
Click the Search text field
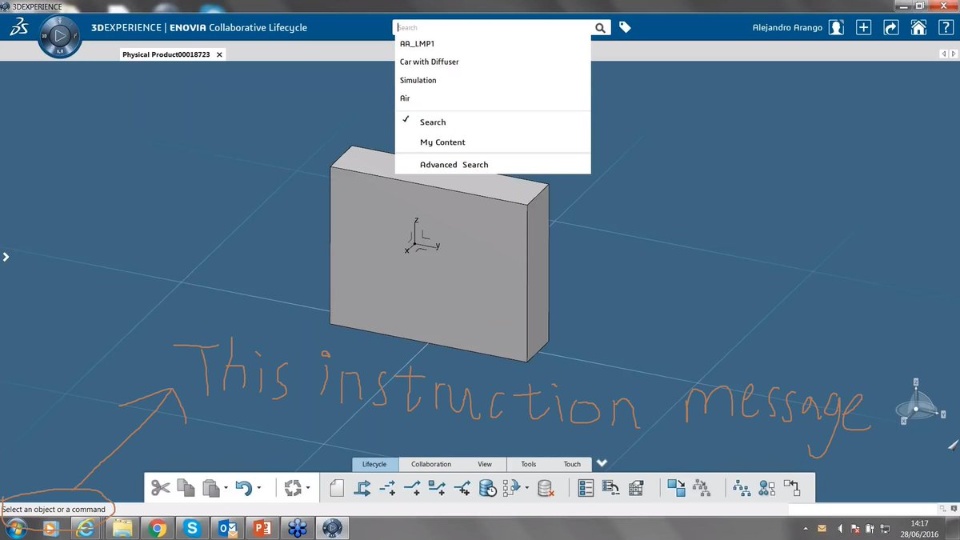[493, 28]
